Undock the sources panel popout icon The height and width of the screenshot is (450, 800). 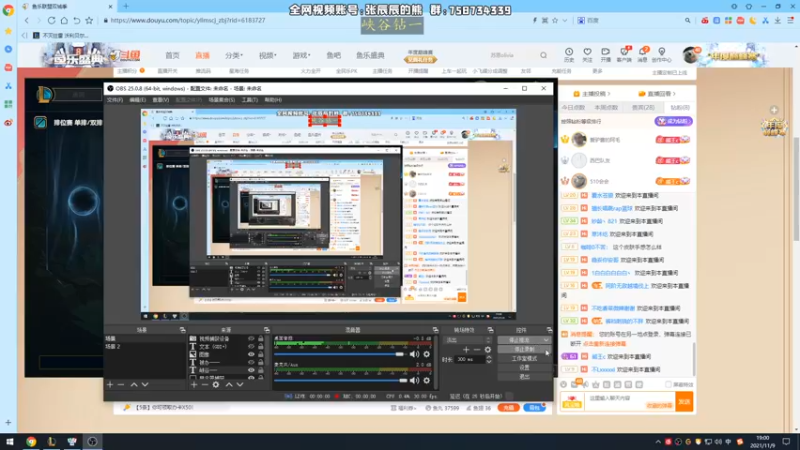[266, 330]
